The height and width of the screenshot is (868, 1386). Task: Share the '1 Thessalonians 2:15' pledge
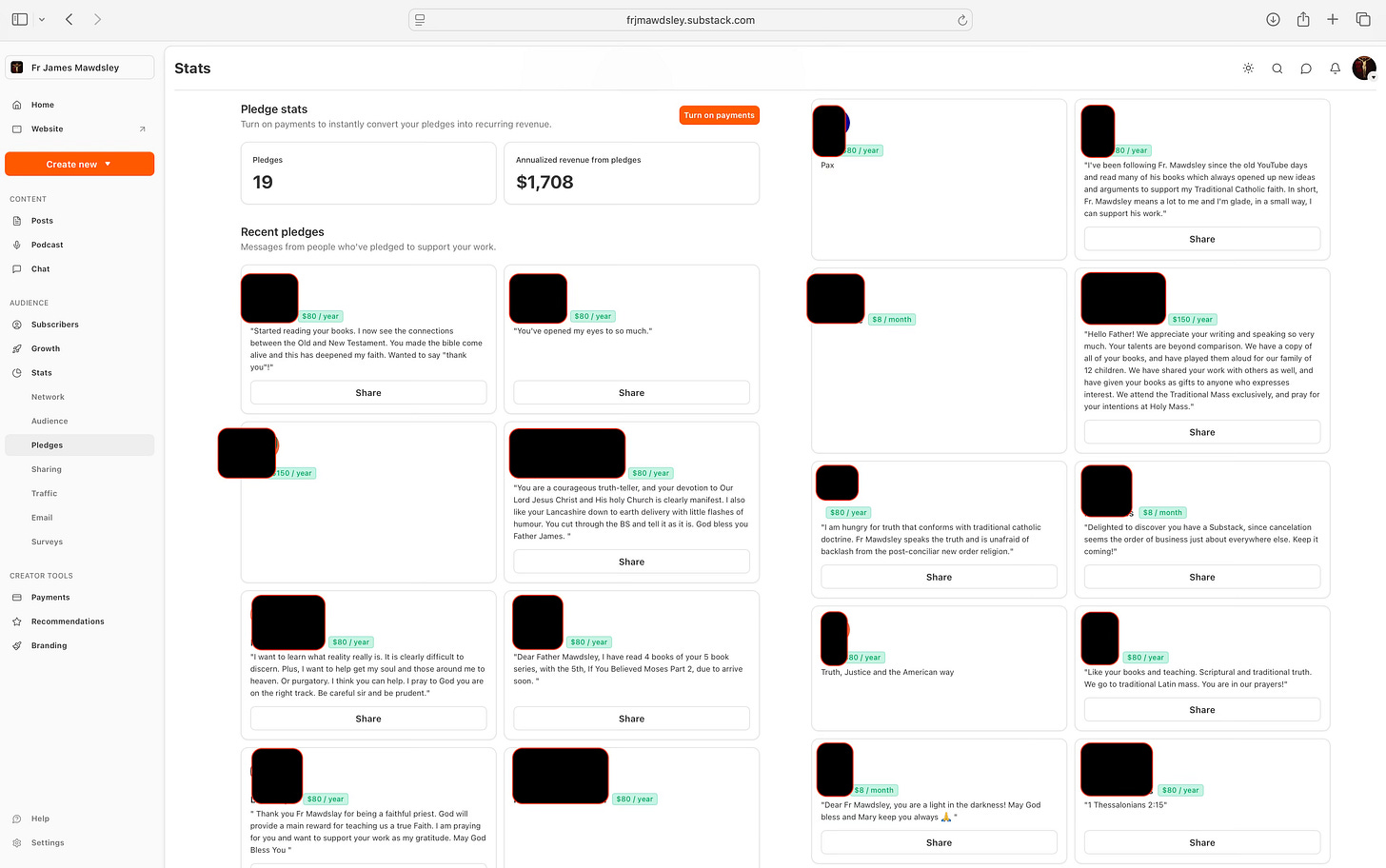pos(1202,842)
